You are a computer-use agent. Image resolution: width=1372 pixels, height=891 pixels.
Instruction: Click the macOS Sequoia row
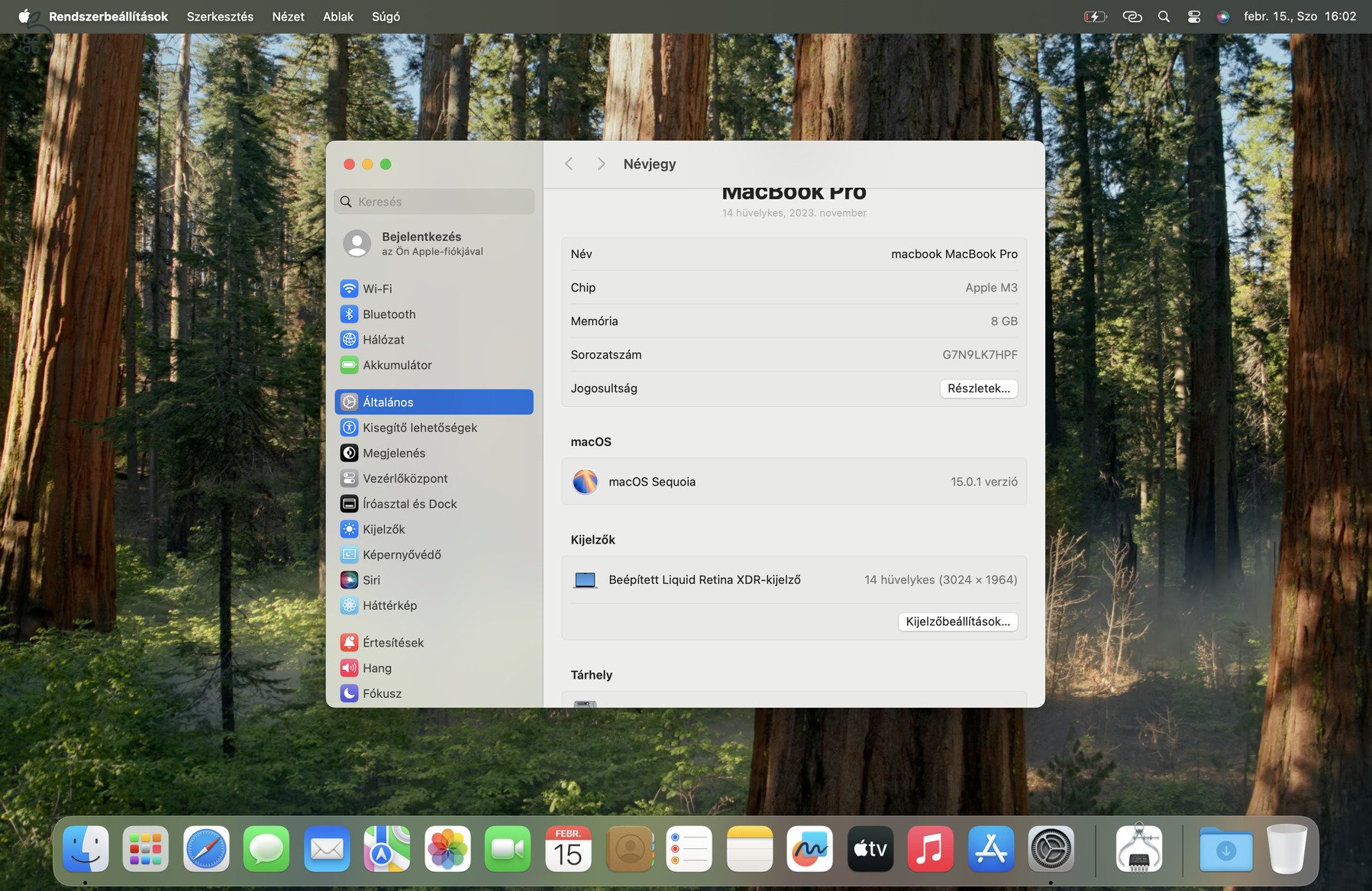[794, 482]
